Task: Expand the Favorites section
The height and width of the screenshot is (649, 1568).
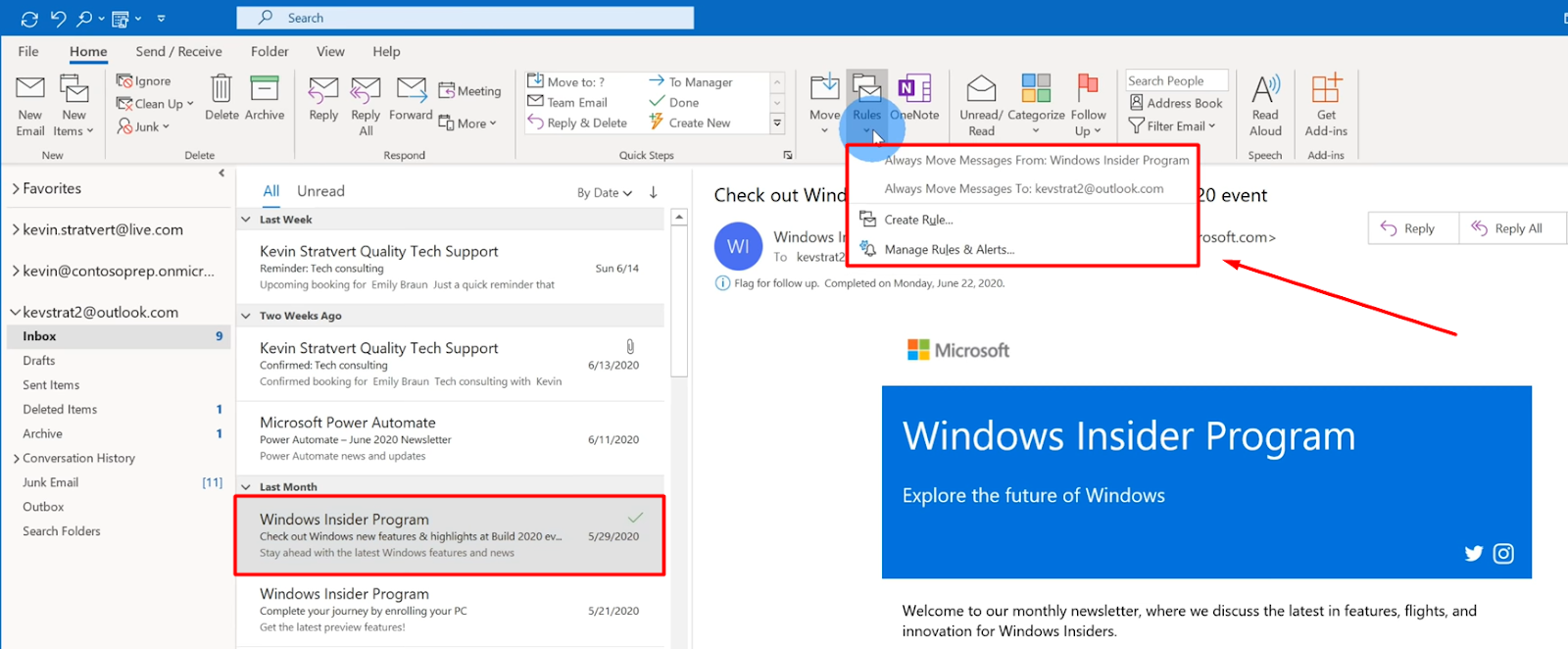Action: tap(16, 188)
